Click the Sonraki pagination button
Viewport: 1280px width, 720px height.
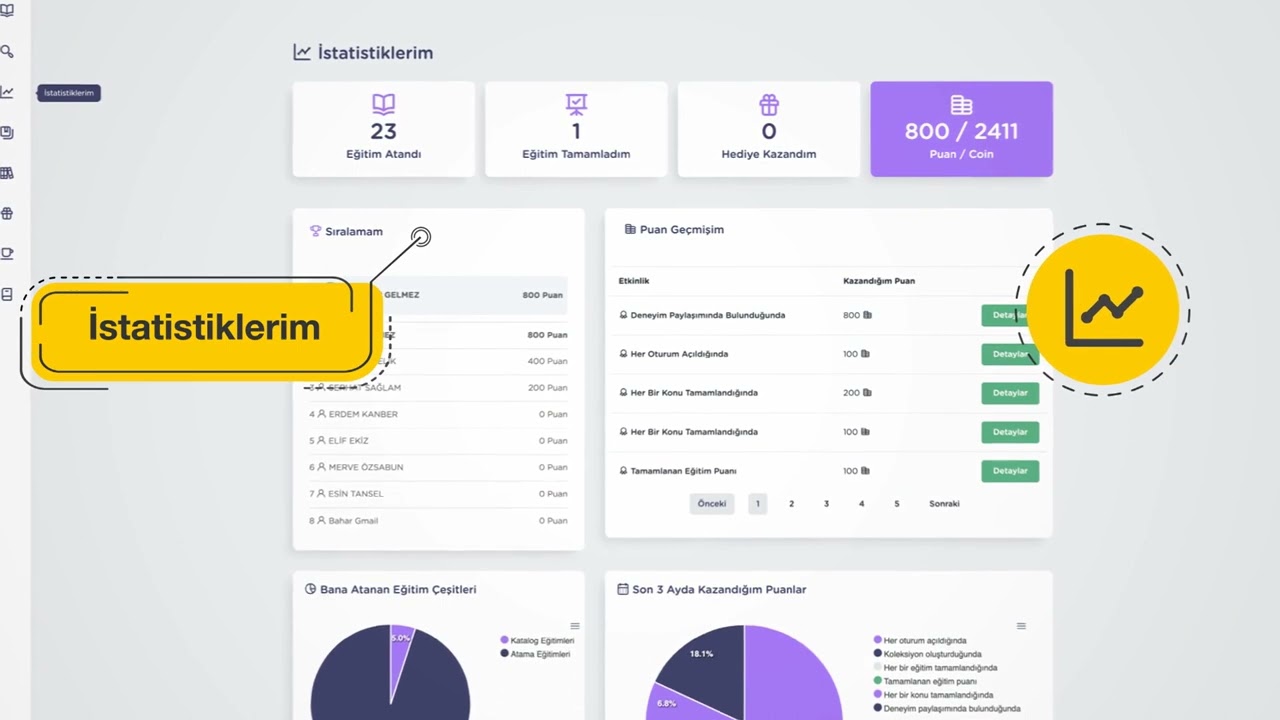pos(944,504)
